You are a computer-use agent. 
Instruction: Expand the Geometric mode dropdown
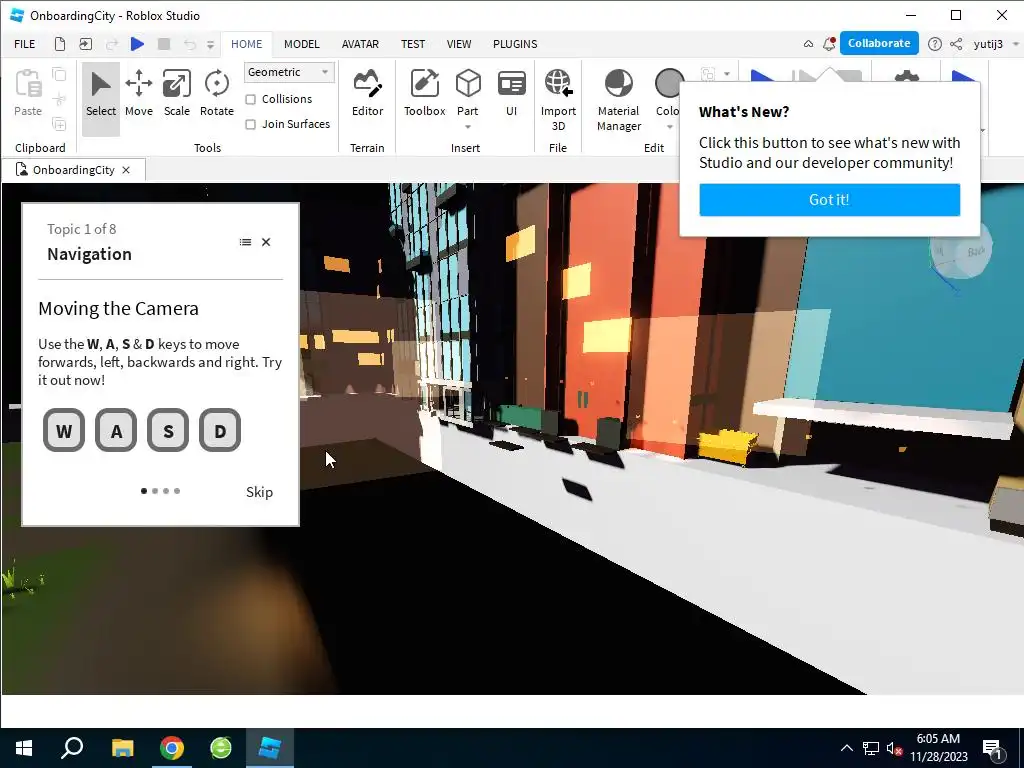(x=289, y=72)
